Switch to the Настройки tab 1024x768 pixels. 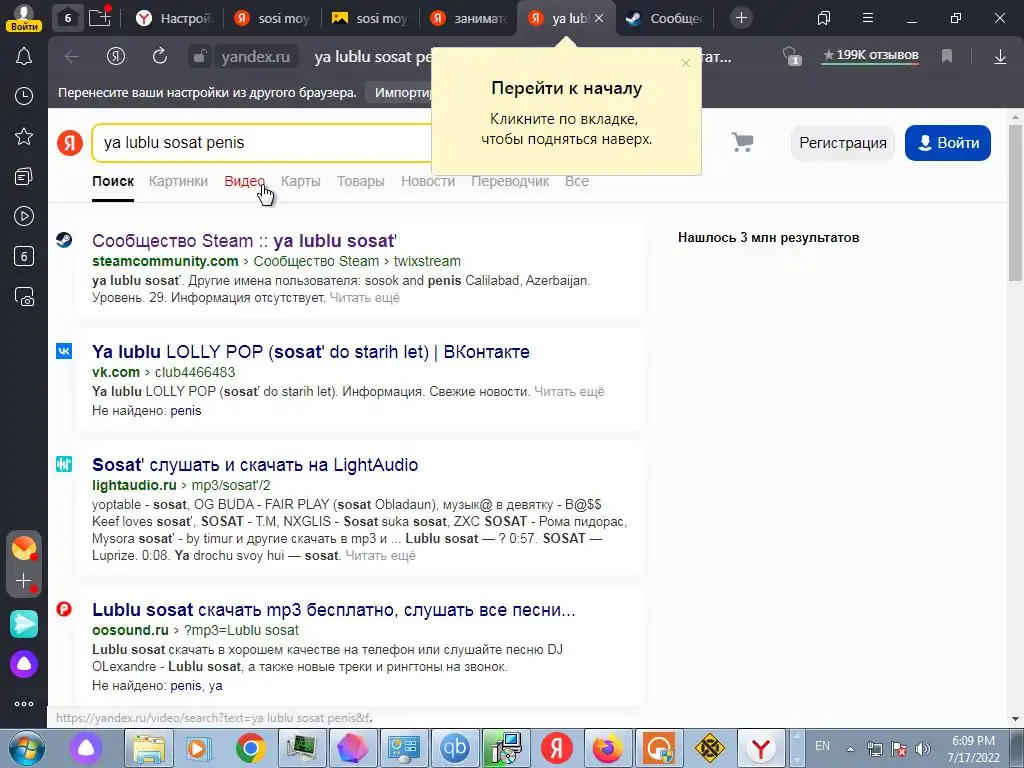(175, 18)
